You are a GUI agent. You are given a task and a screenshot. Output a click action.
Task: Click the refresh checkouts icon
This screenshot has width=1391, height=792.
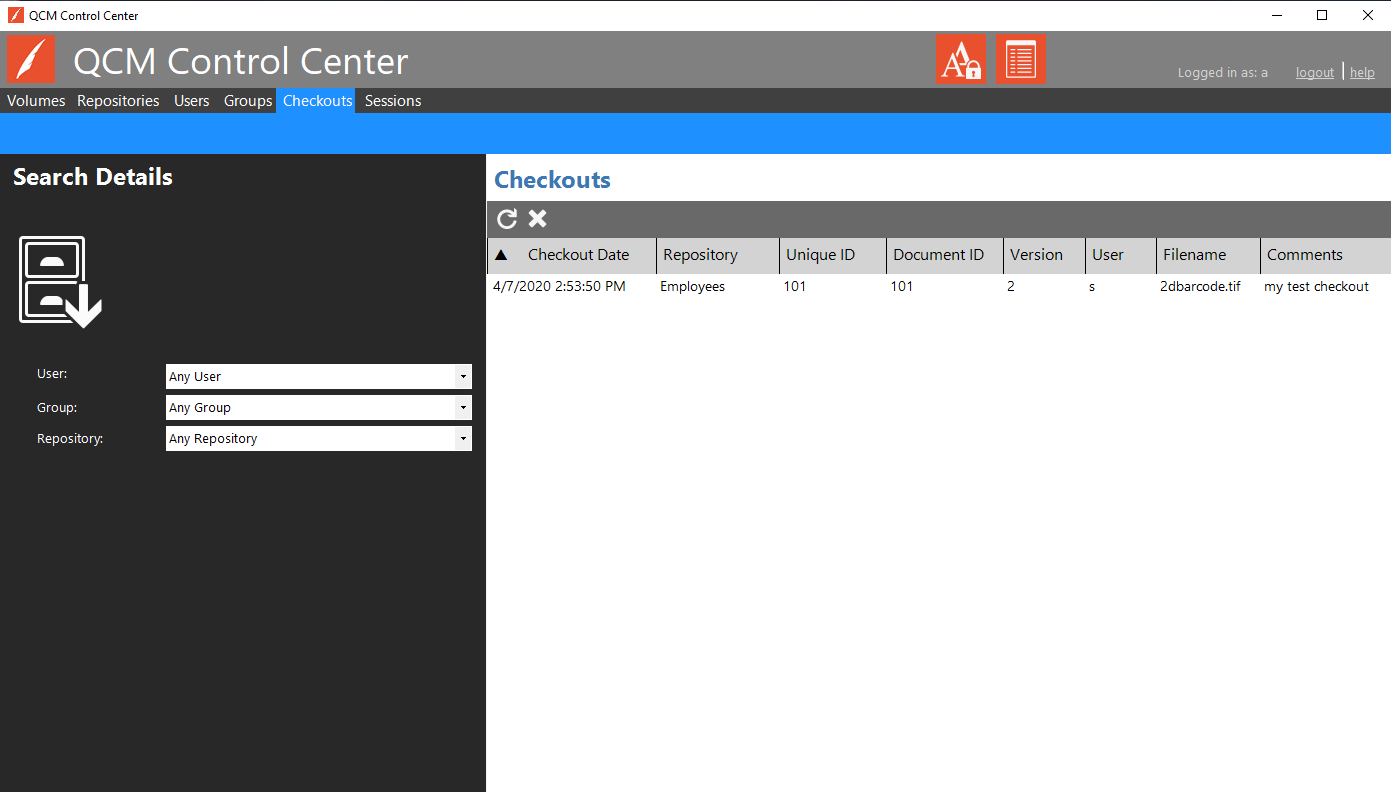click(507, 219)
